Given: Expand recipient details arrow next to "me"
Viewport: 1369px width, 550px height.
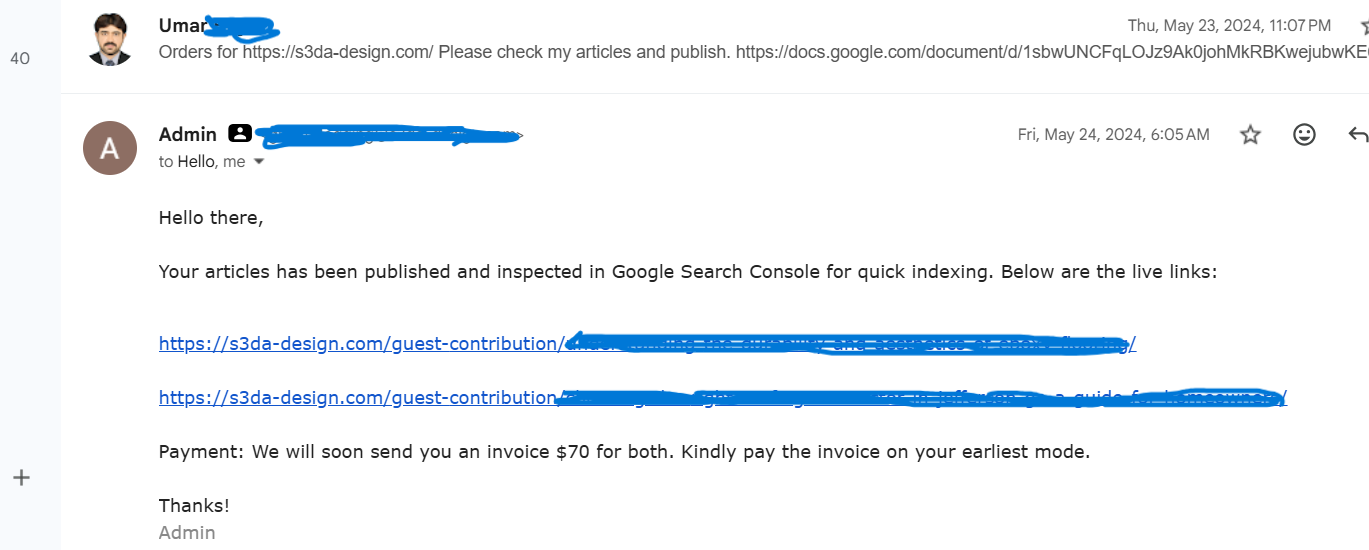Looking at the screenshot, I should (x=259, y=162).
